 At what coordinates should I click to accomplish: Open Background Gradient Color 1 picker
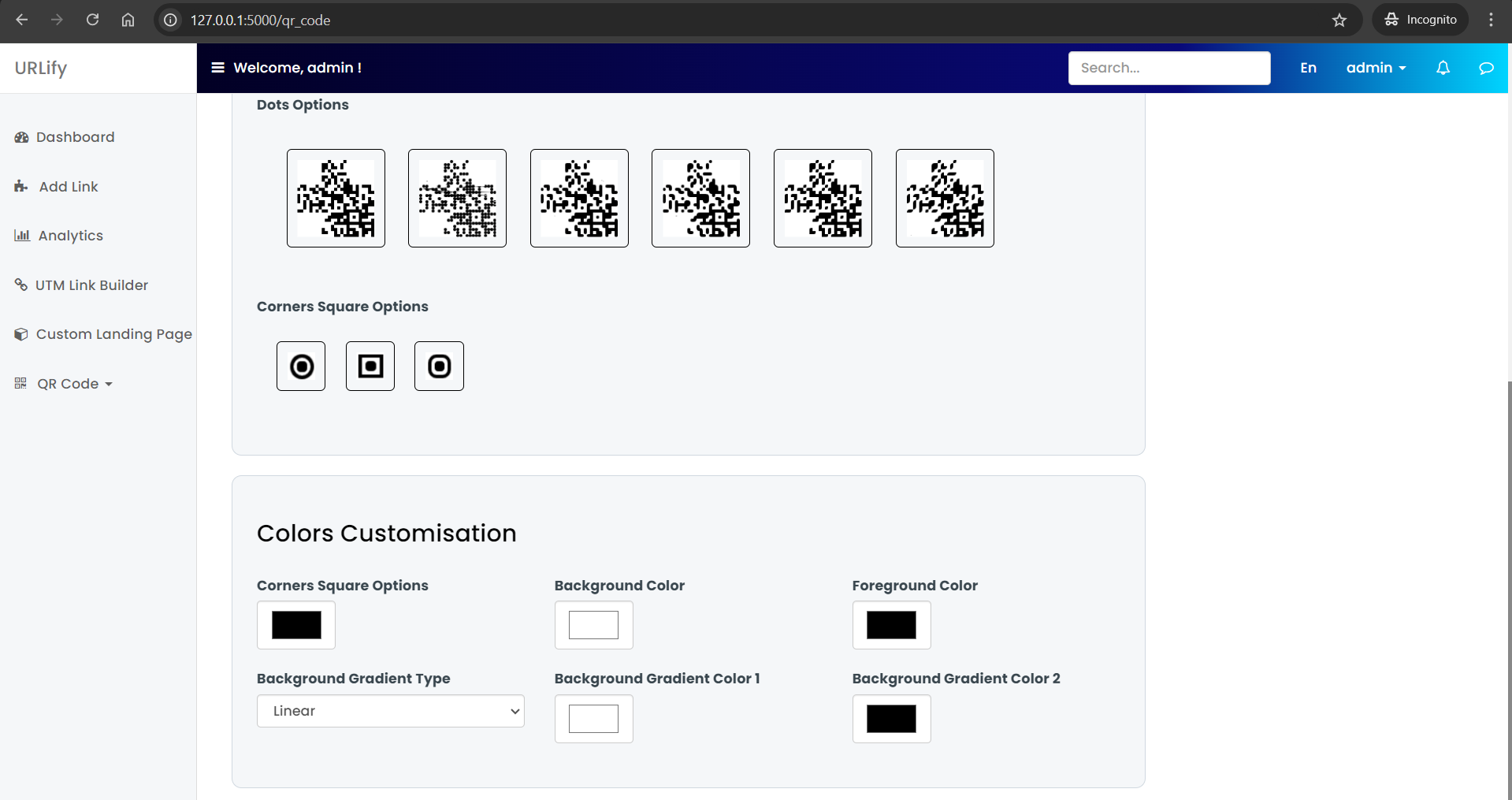[594, 719]
